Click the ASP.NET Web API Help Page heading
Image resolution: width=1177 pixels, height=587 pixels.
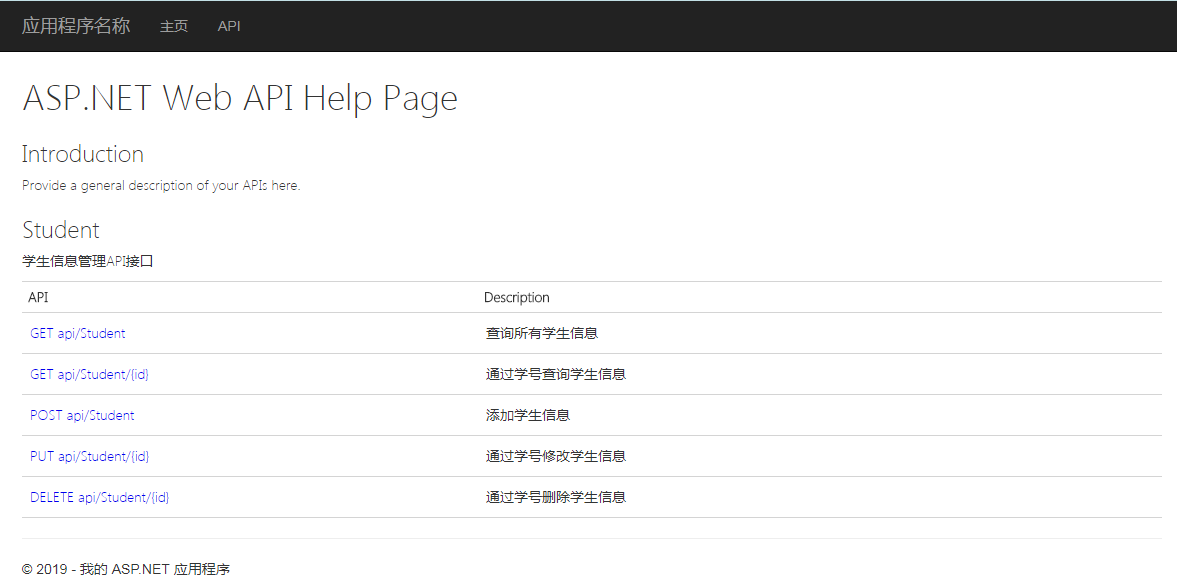pyautogui.click(x=240, y=97)
